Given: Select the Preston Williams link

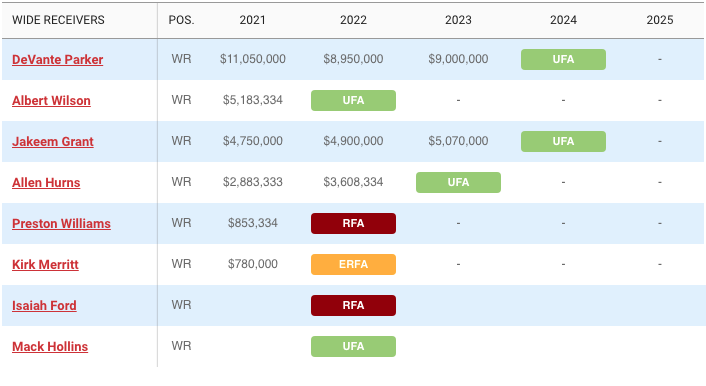Looking at the screenshot, I should pos(61,223).
